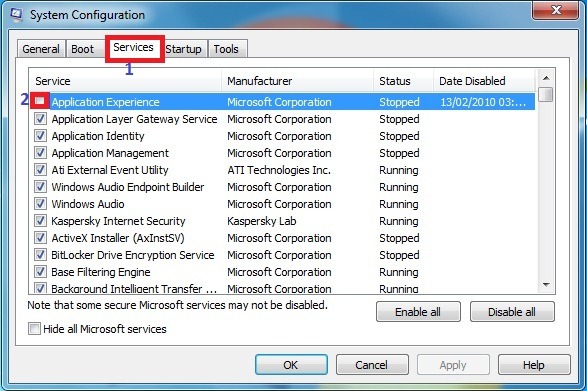
Task: Select the Application Identity service name
Action: tap(98, 136)
